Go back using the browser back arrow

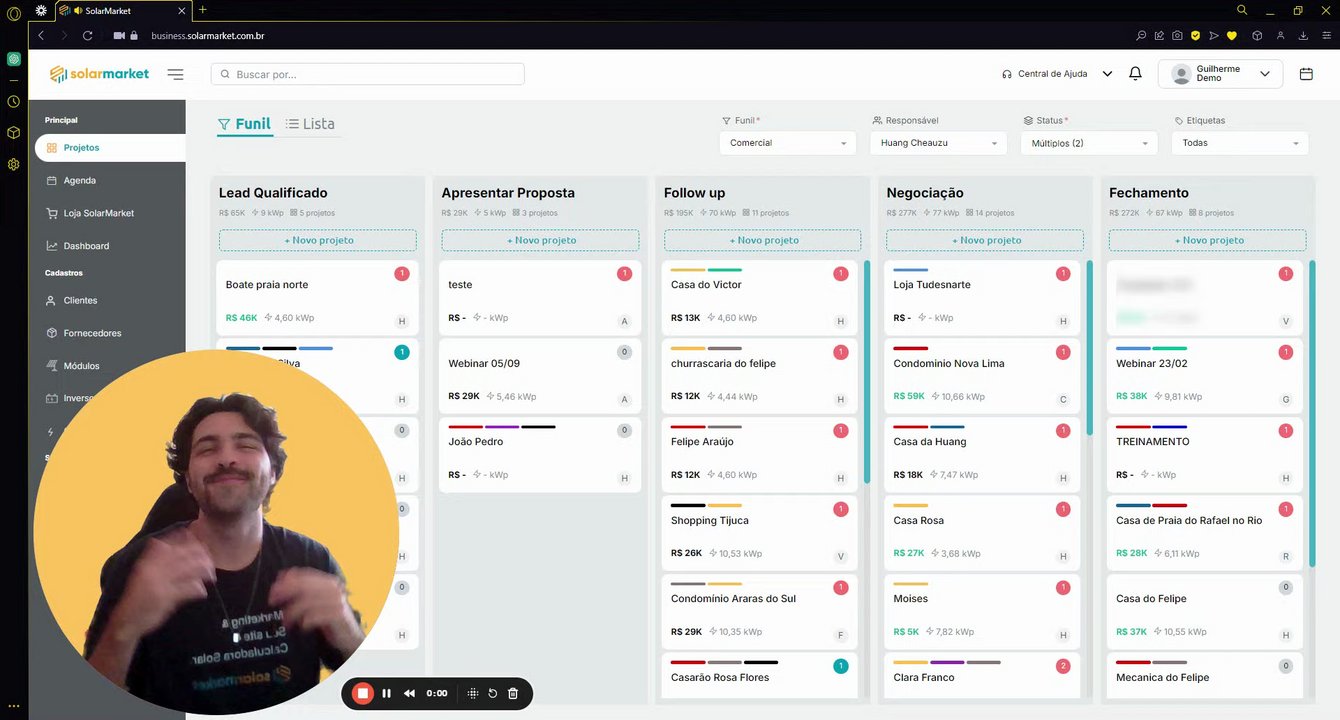coord(41,35)
